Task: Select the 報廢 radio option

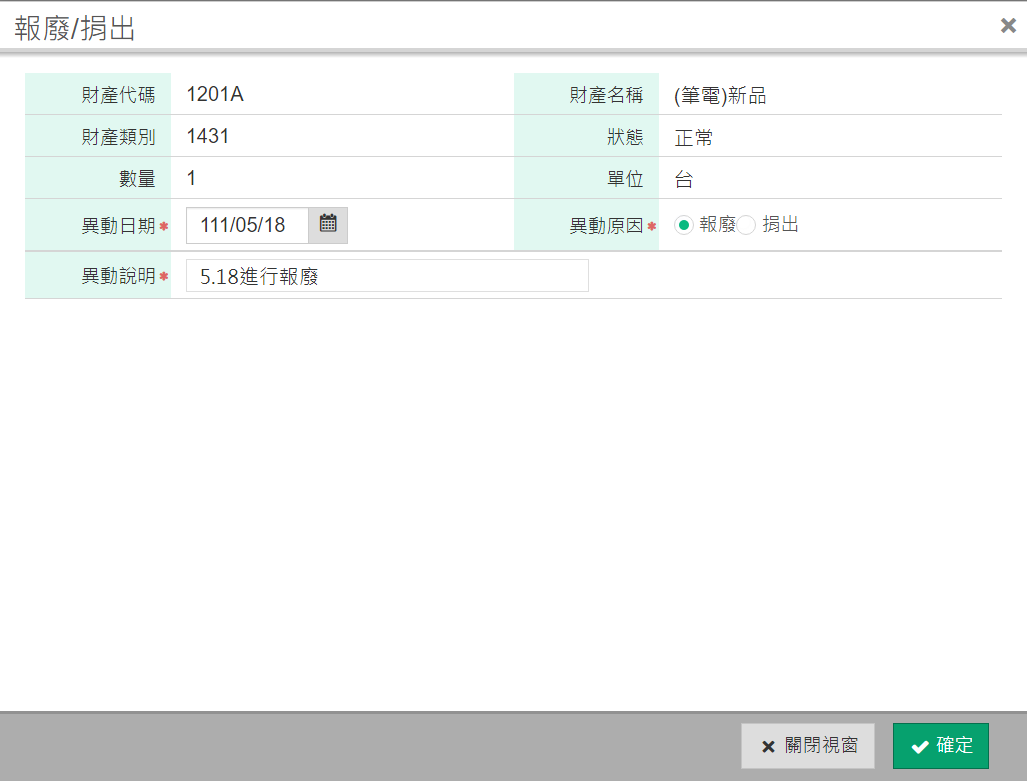Action: (684, 225)
